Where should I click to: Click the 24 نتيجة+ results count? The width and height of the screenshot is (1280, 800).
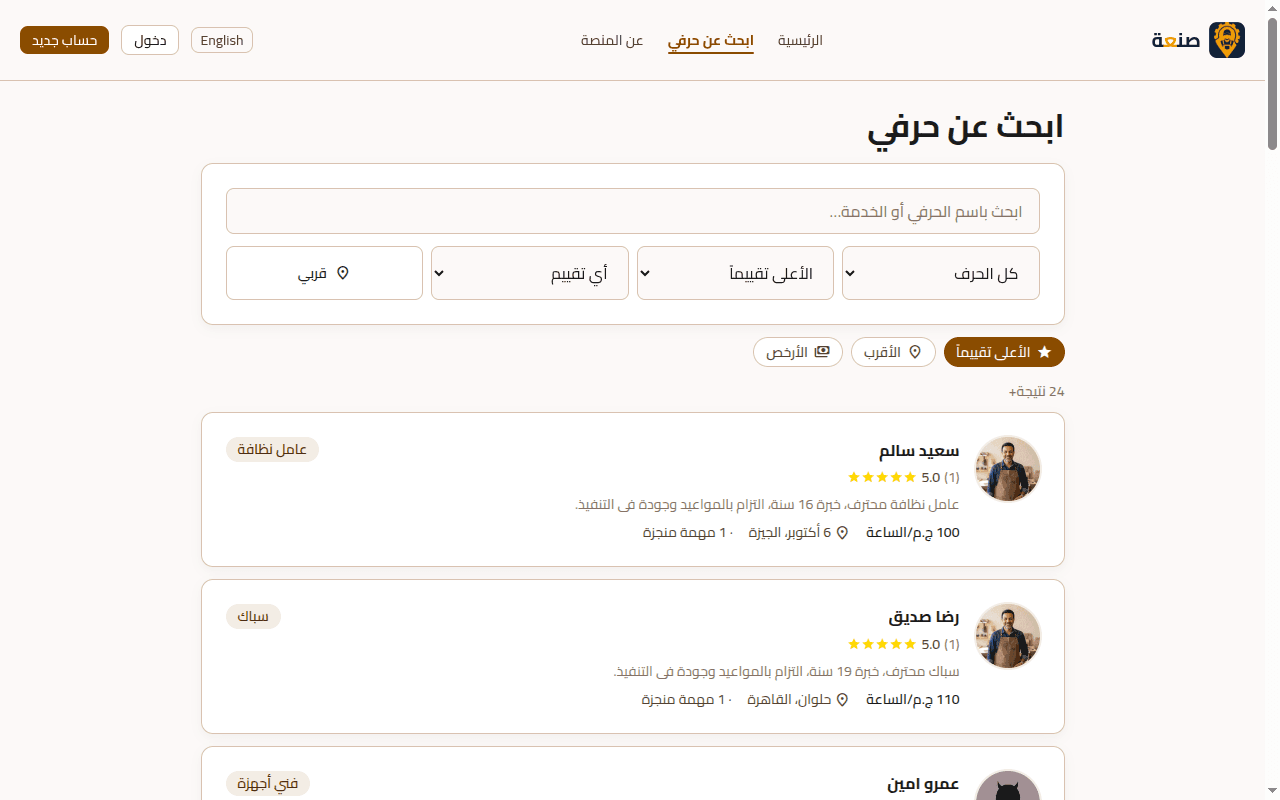(1036, 391)
